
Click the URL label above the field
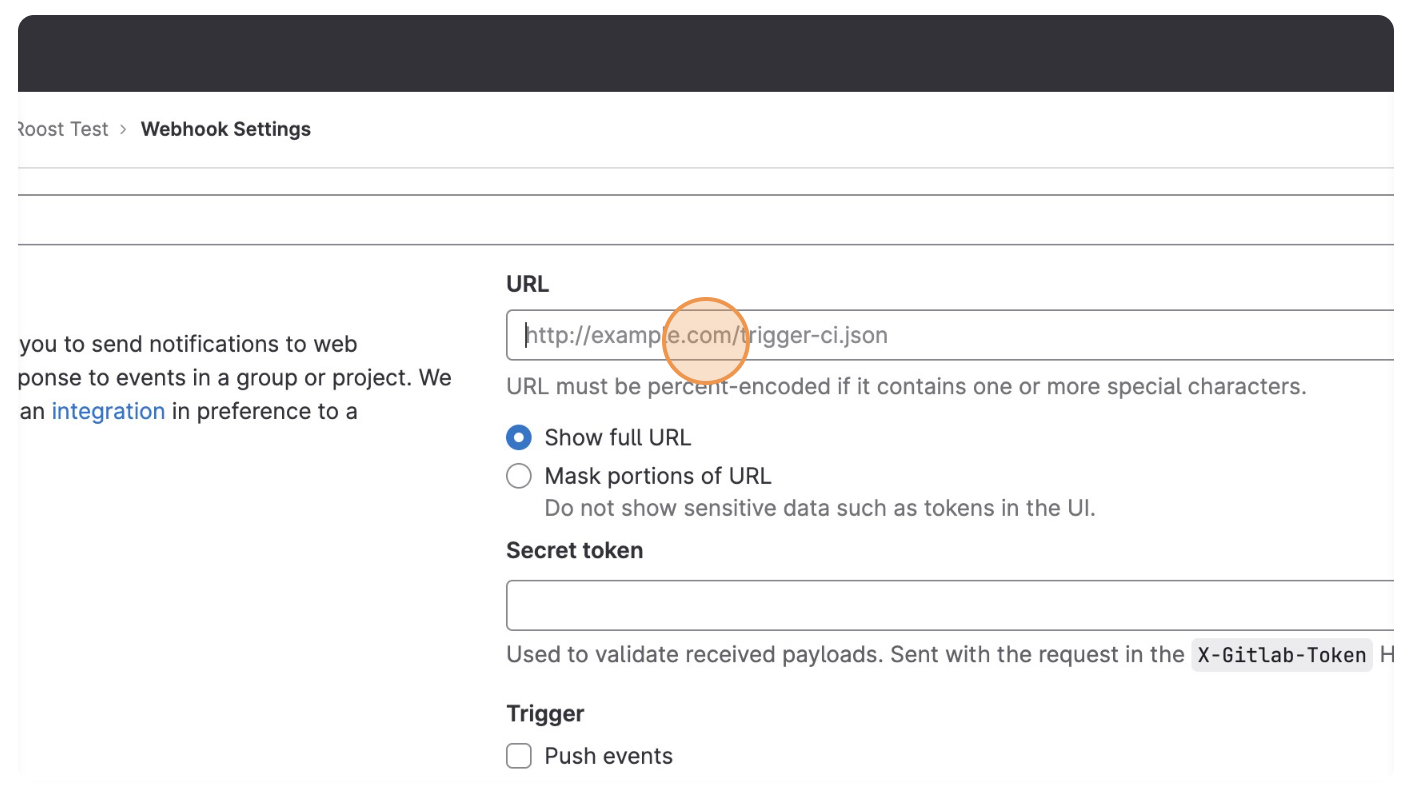click(x=527, y=284)
